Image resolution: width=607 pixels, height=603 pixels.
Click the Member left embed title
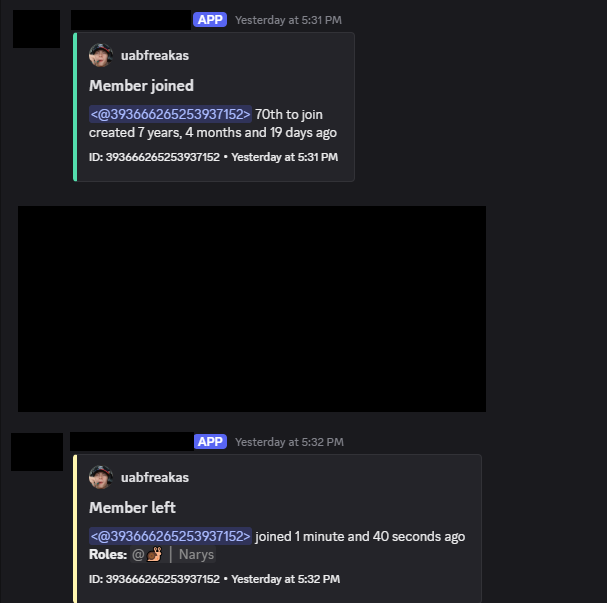(x=132, y=507)
